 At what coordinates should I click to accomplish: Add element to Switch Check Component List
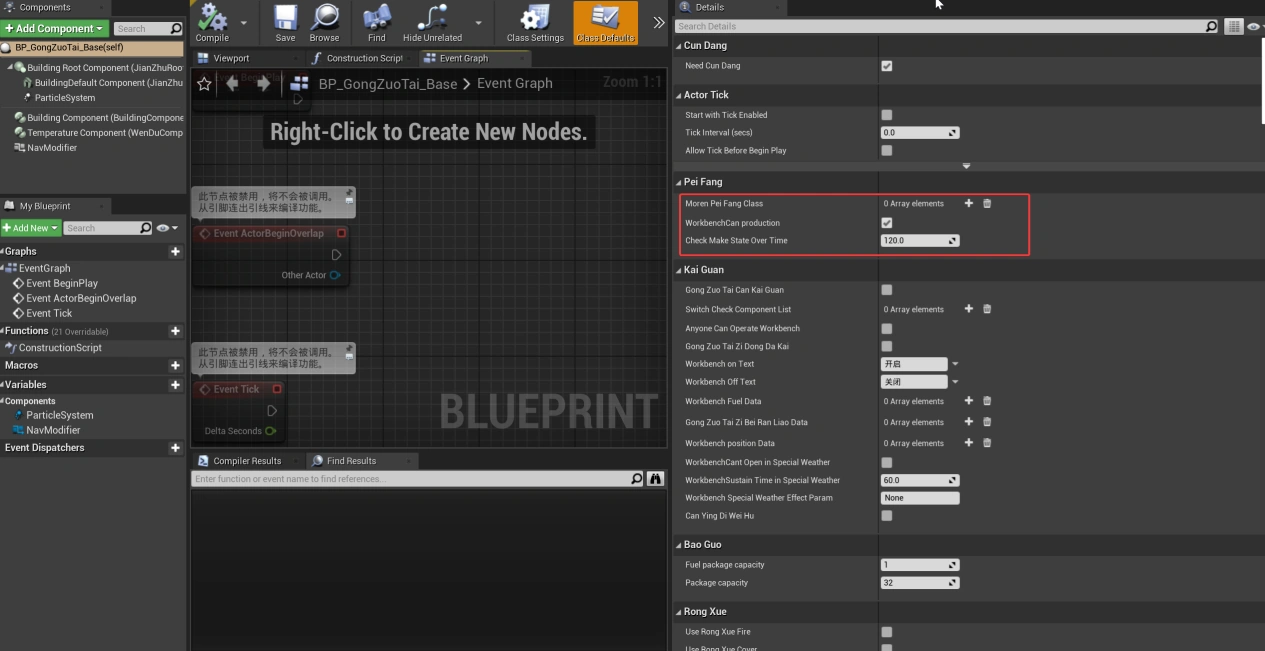coord(968,309)
